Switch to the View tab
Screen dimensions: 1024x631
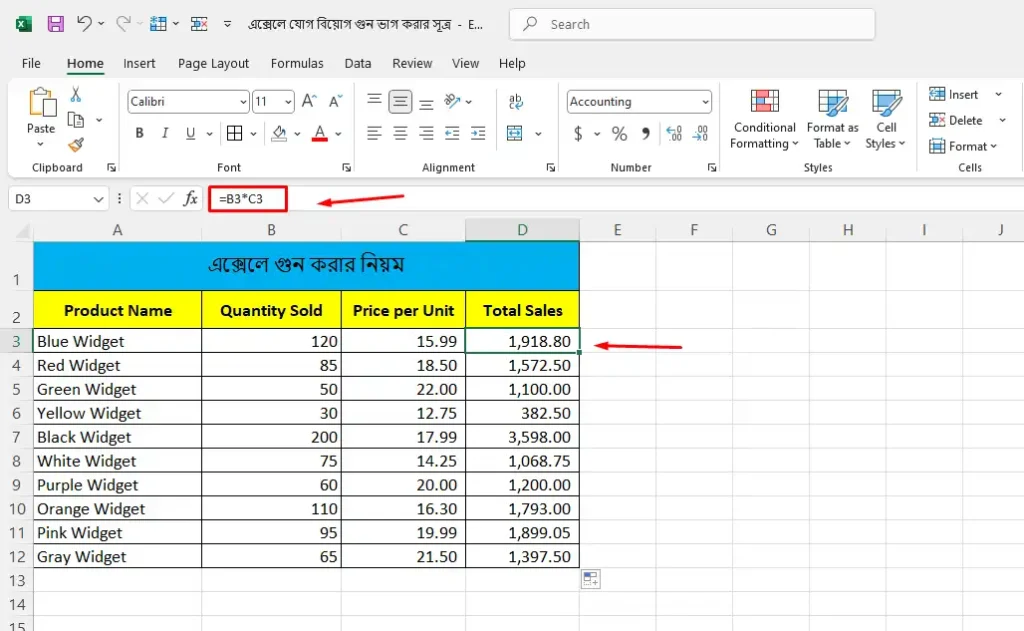465,63
